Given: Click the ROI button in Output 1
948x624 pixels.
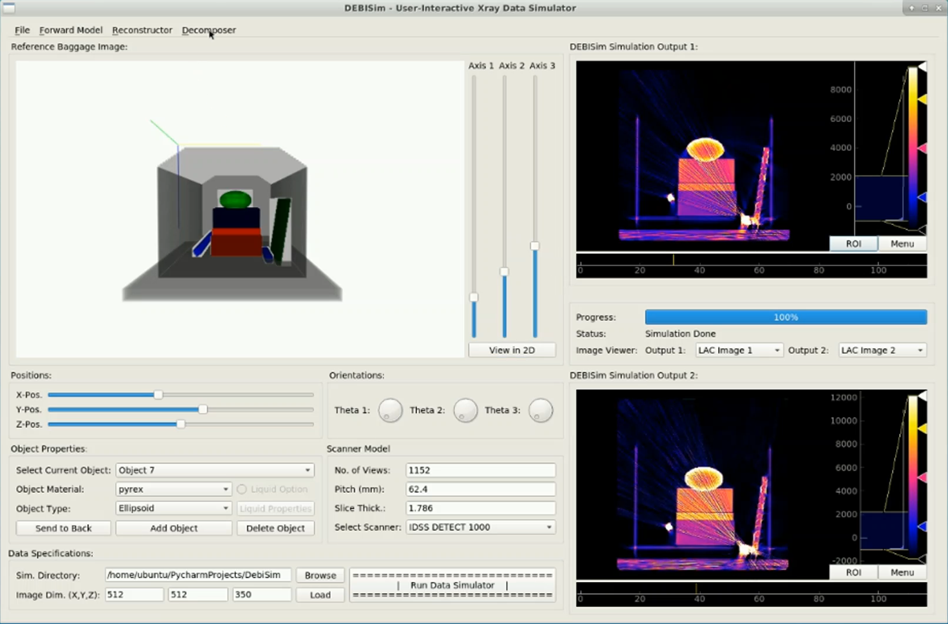Looking at the screenshot, I should coord(853,243).
